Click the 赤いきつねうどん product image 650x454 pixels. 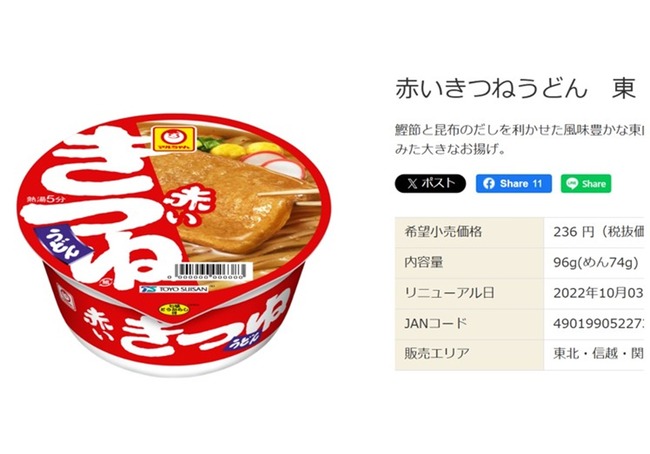(175, 245)
